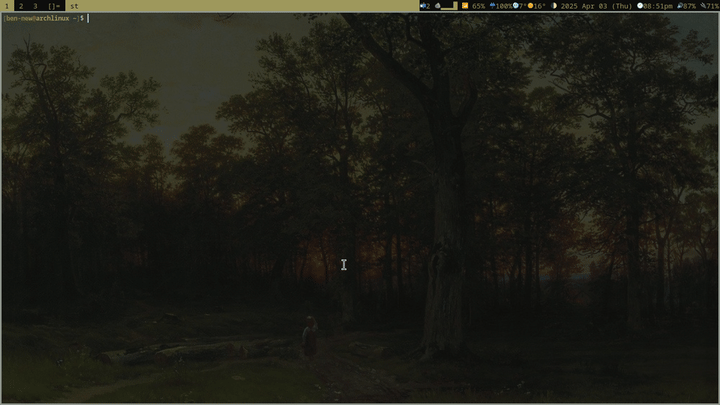Viewport: 720px width, 405px height.
Task: Select workspace tag 3
Action: (35, 6)
